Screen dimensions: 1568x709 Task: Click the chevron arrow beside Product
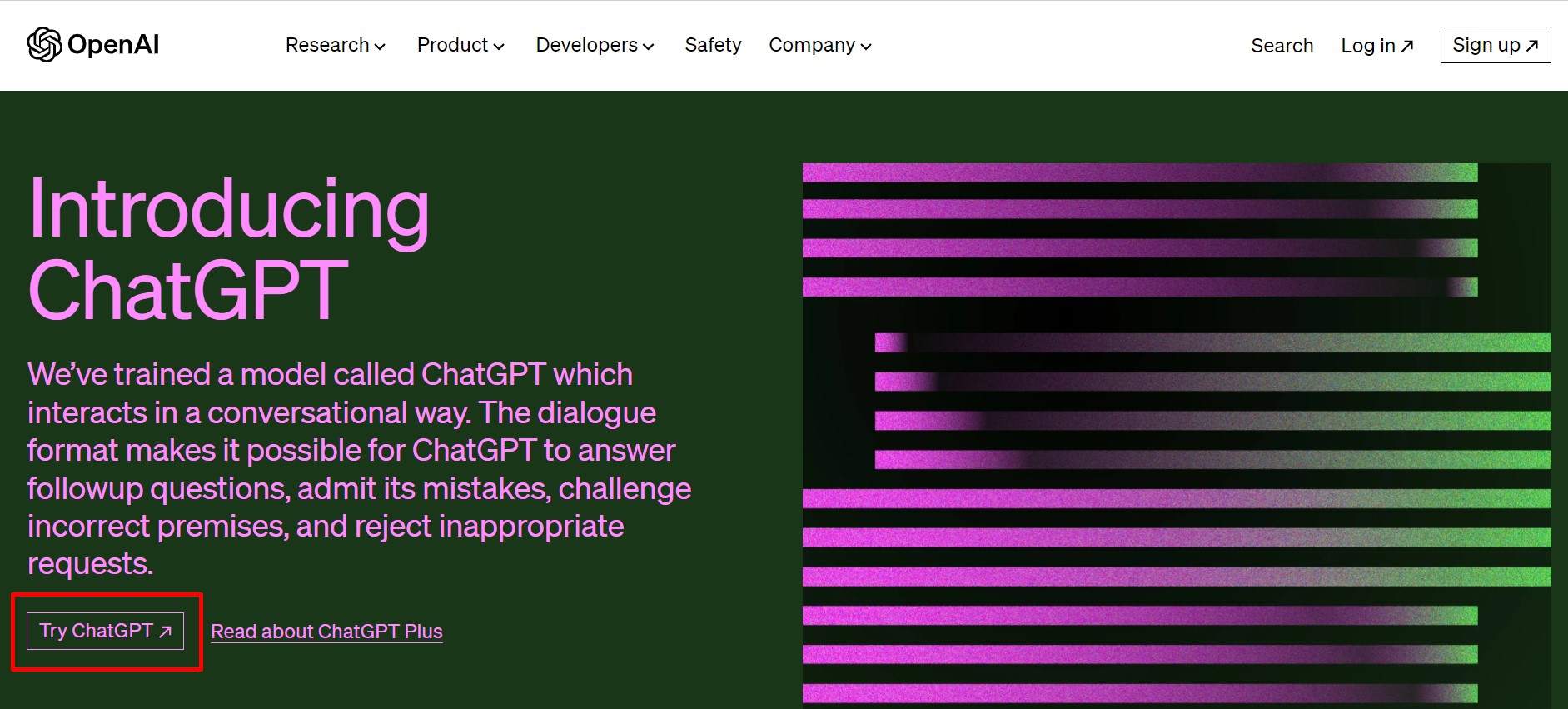(x=499, y=47)
